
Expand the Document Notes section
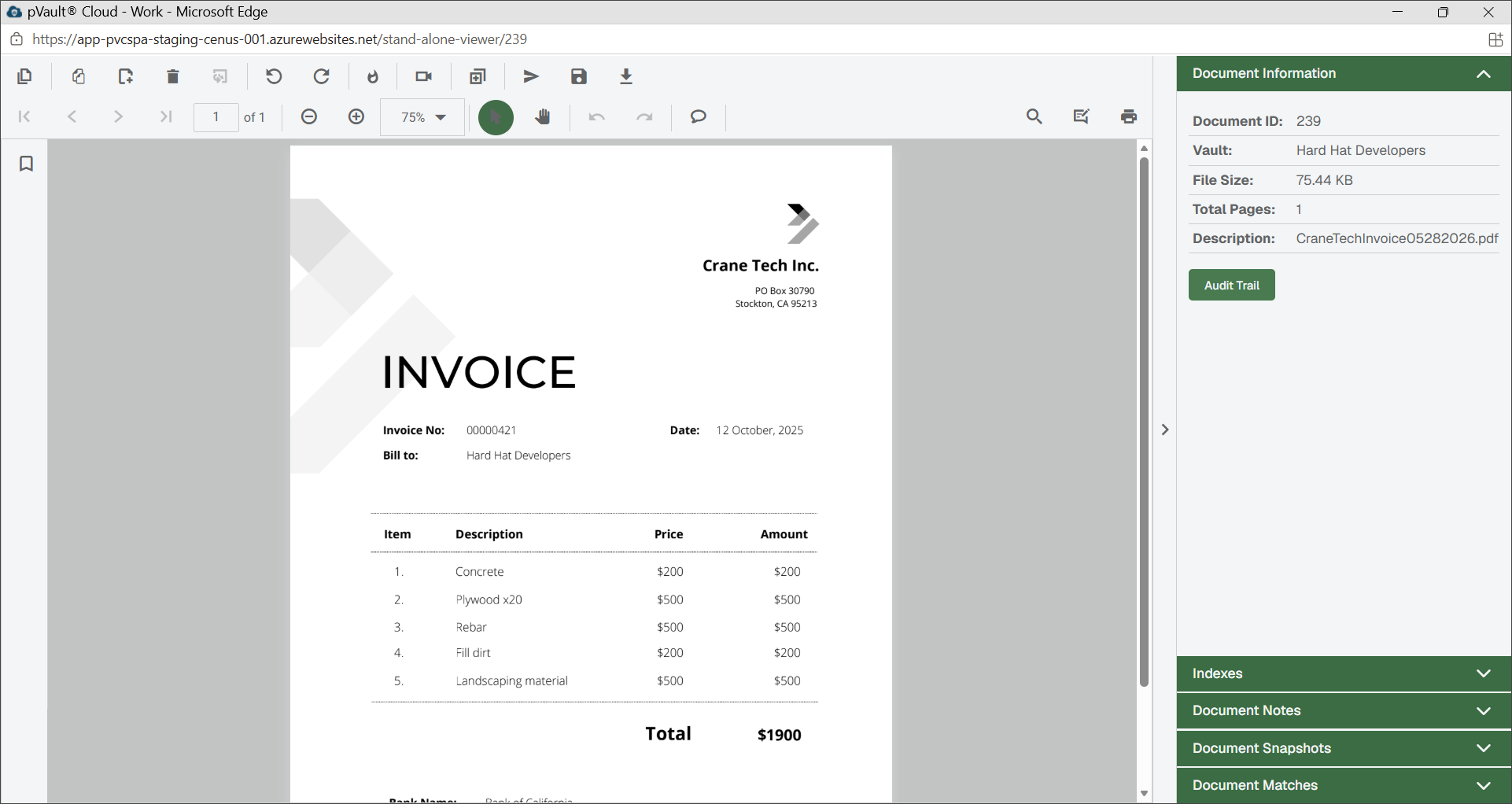tap(1344, 710)
